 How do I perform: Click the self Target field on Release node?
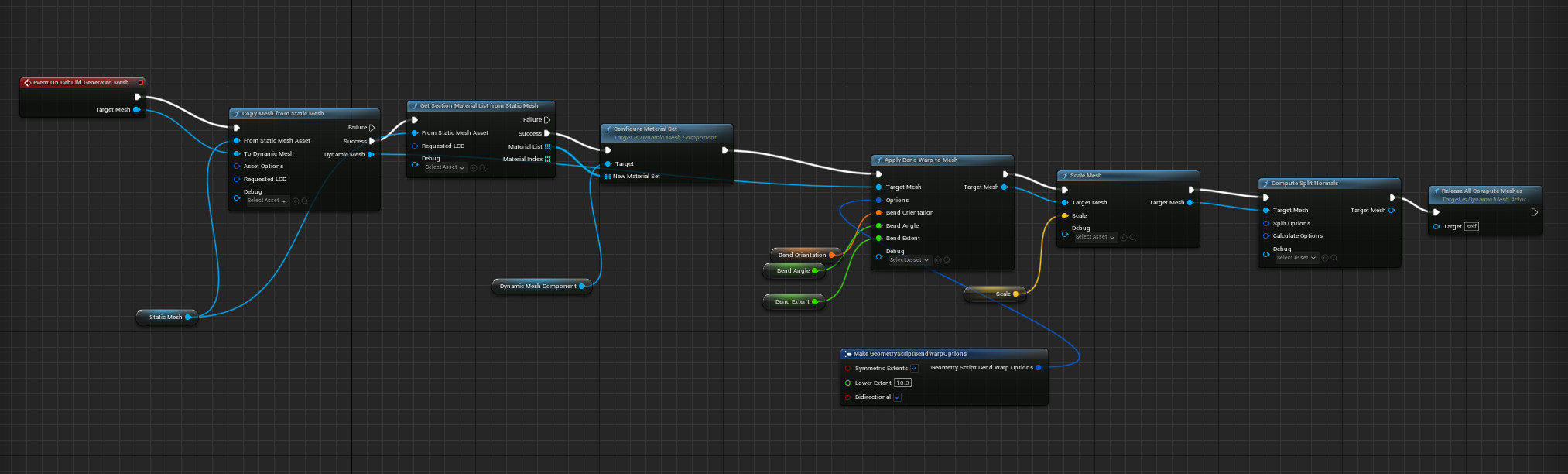click(x=1471, y=226)
